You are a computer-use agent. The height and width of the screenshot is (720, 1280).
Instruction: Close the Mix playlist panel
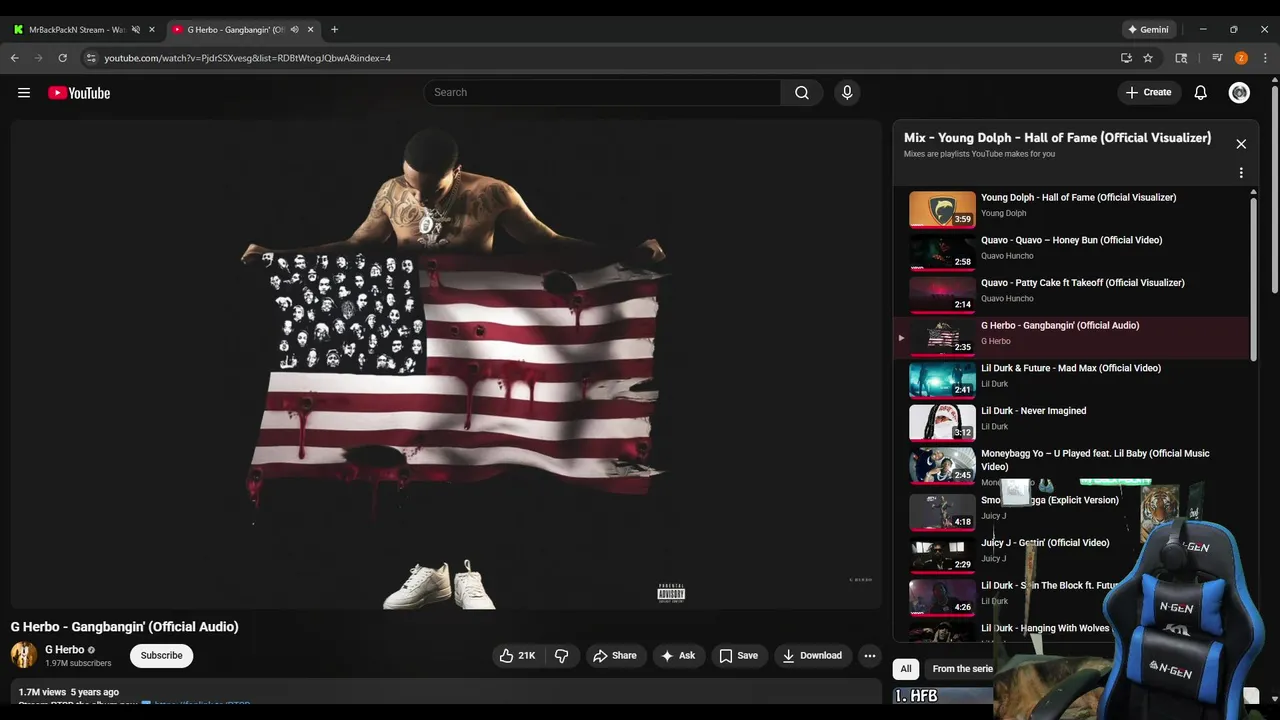pyautogui.click(x=1241, y=144)
